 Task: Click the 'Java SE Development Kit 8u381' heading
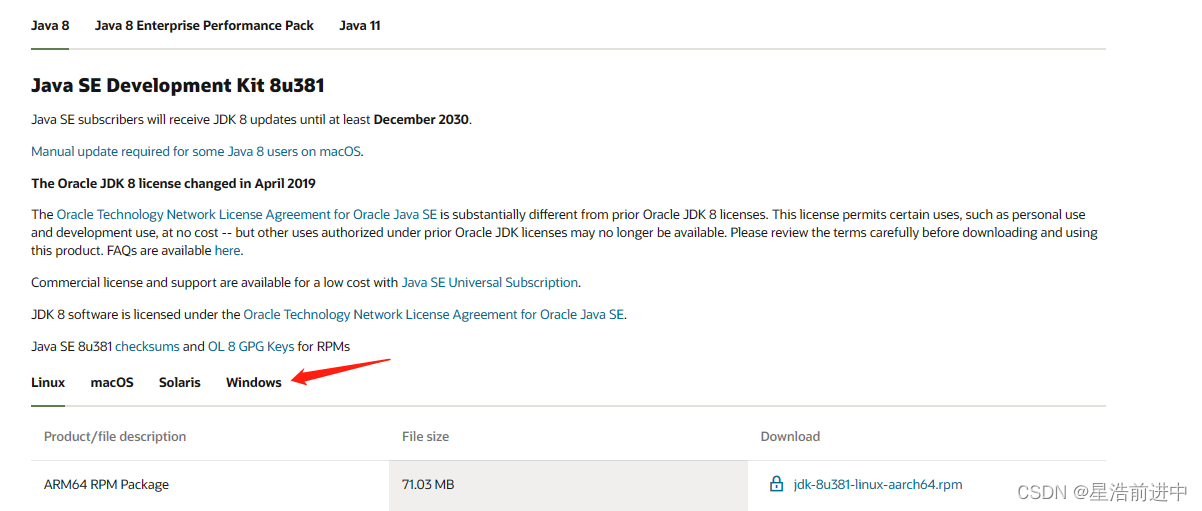178,86
